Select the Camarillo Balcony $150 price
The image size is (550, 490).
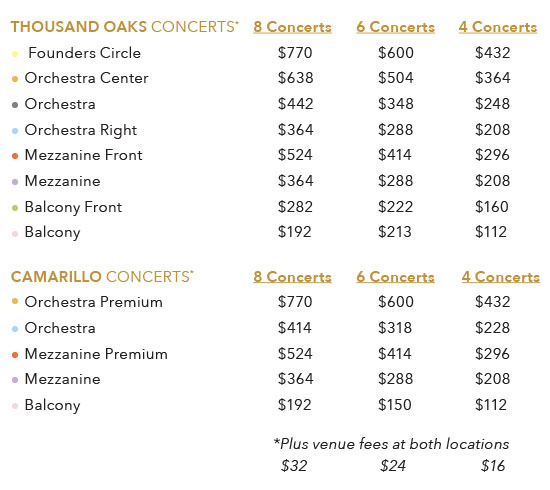click(x=395, y=405)
